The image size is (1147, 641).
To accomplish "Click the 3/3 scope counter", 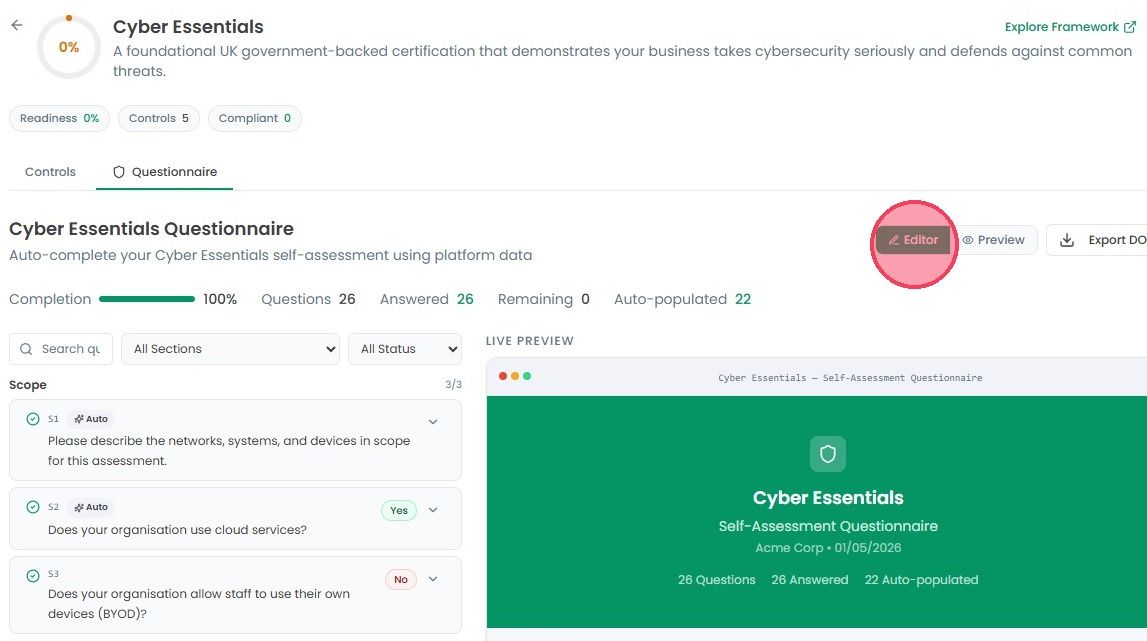I will (454, 384).
